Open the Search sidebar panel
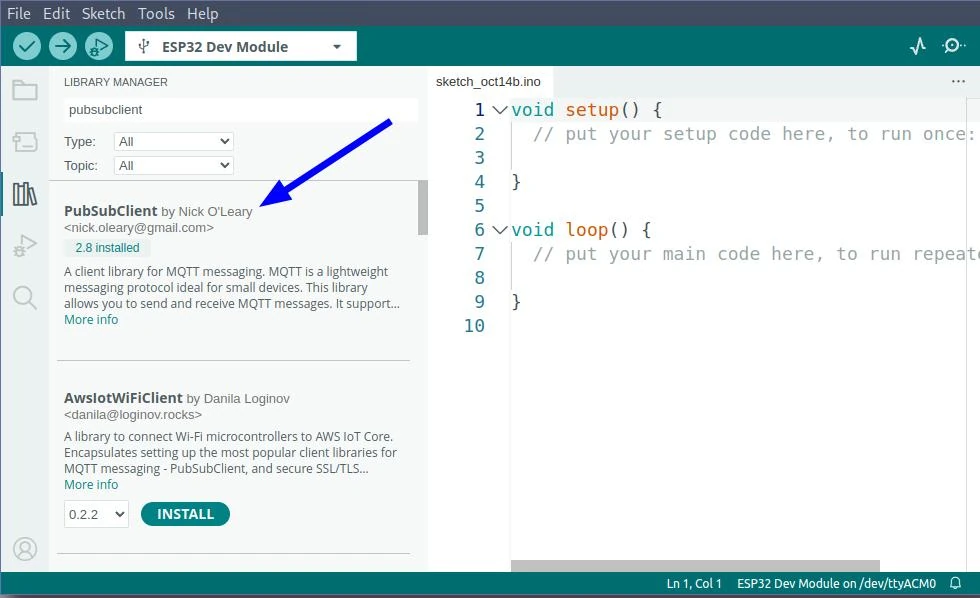This screenshot has height=598, width=980. [25, 297]
